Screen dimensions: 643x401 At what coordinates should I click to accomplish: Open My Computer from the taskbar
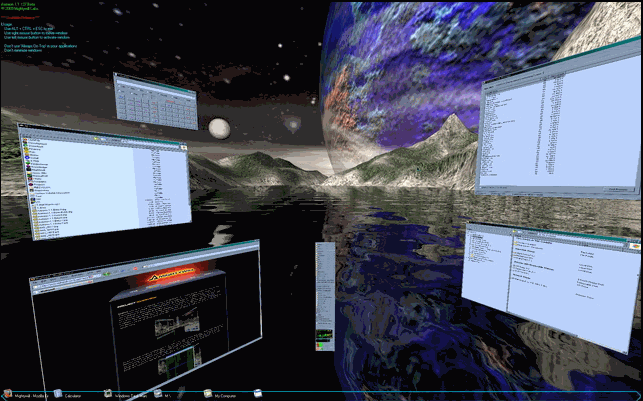point(220,395)
